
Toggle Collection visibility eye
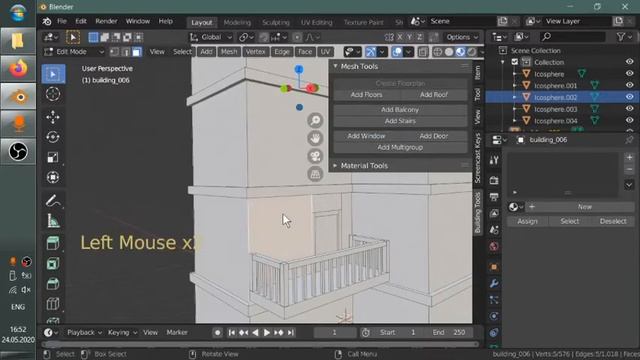pyautogui.click(x=629, y=62)
